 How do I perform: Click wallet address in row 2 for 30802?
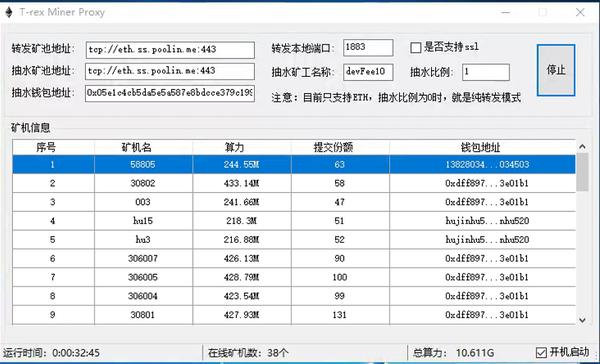point(487,183)
